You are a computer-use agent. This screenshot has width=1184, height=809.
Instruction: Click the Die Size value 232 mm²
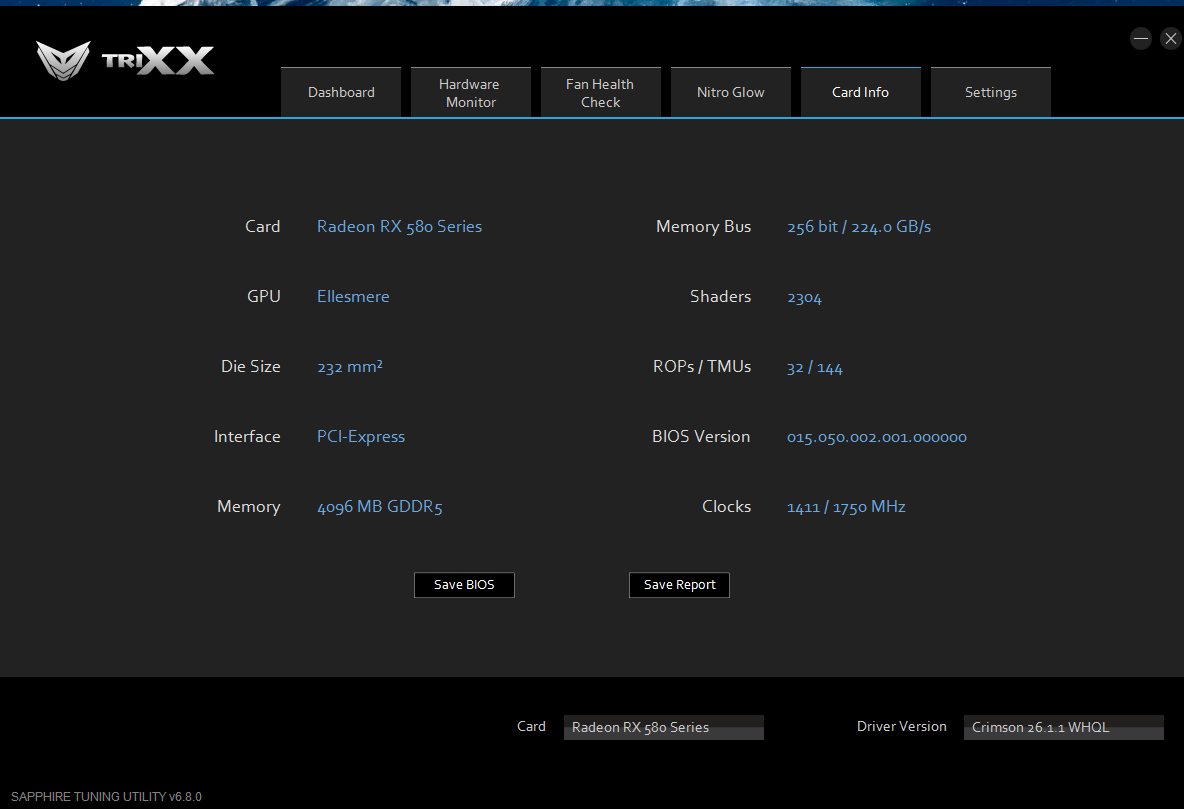(350, 367)
